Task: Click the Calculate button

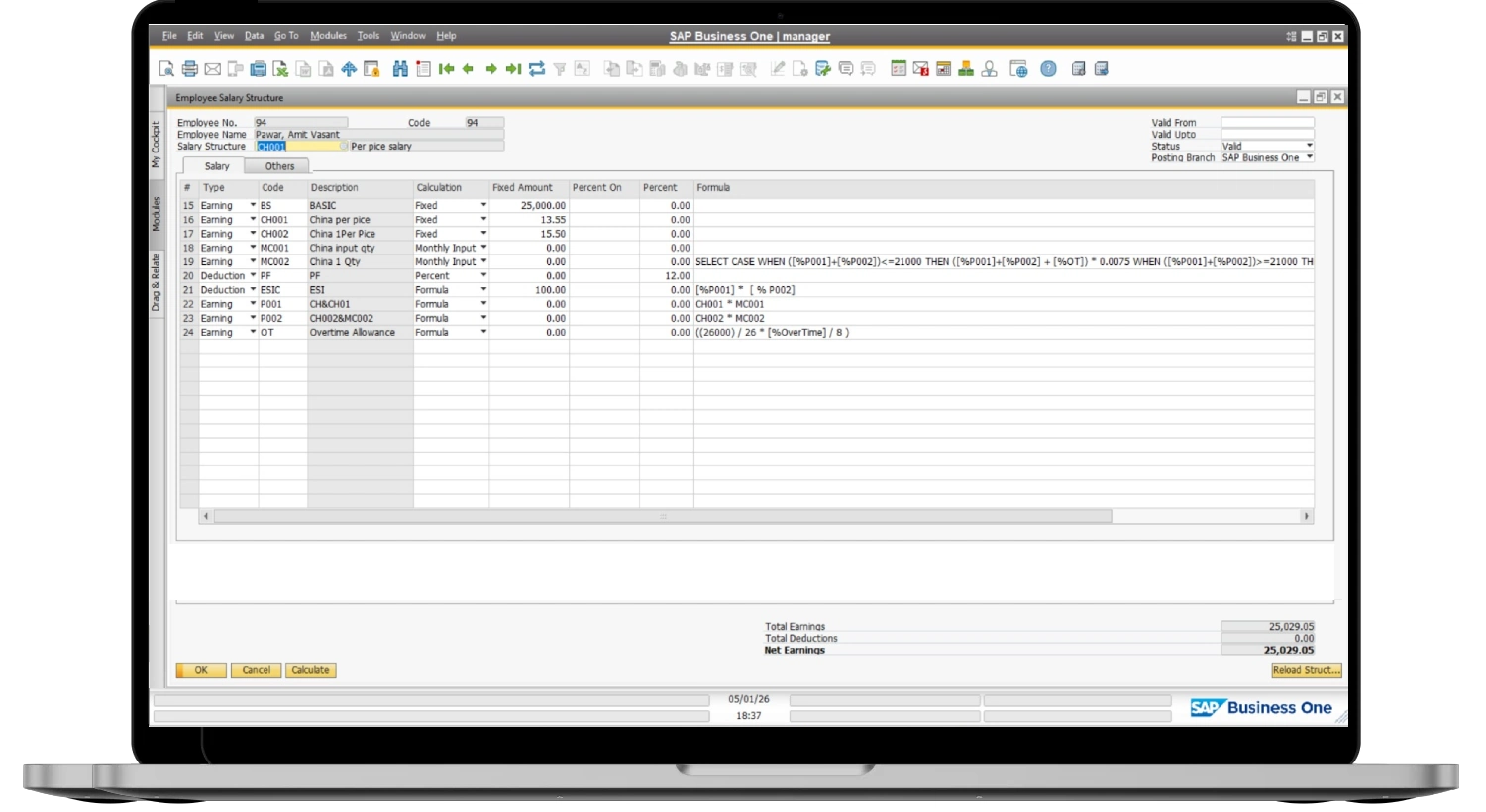Action: click(311, 670)
